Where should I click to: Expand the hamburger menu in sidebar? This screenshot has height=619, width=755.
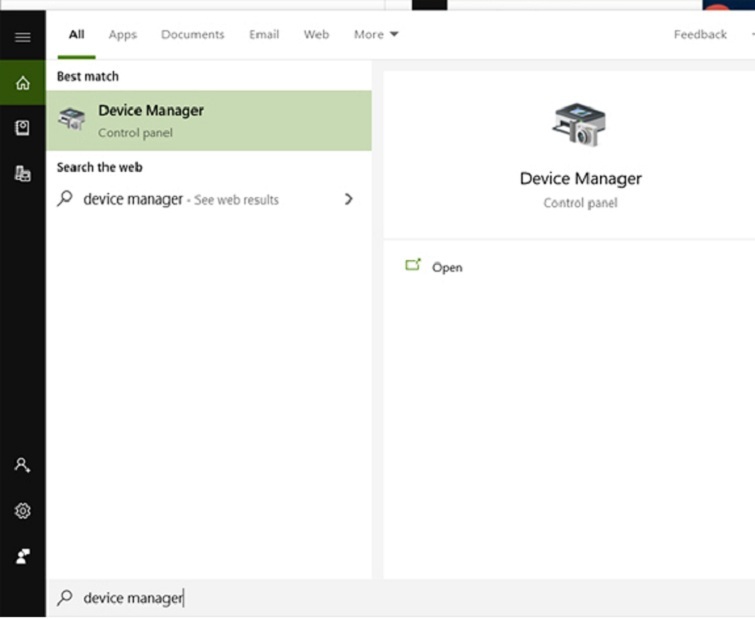pos(22,37)
